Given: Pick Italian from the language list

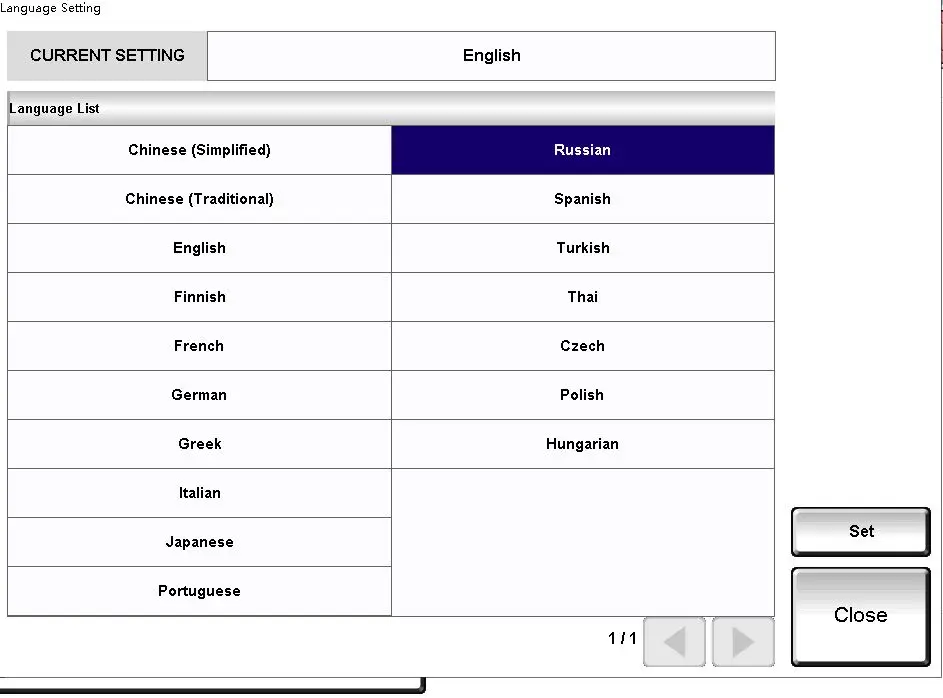Looking at the screenshot, I should tap(199, 493).
